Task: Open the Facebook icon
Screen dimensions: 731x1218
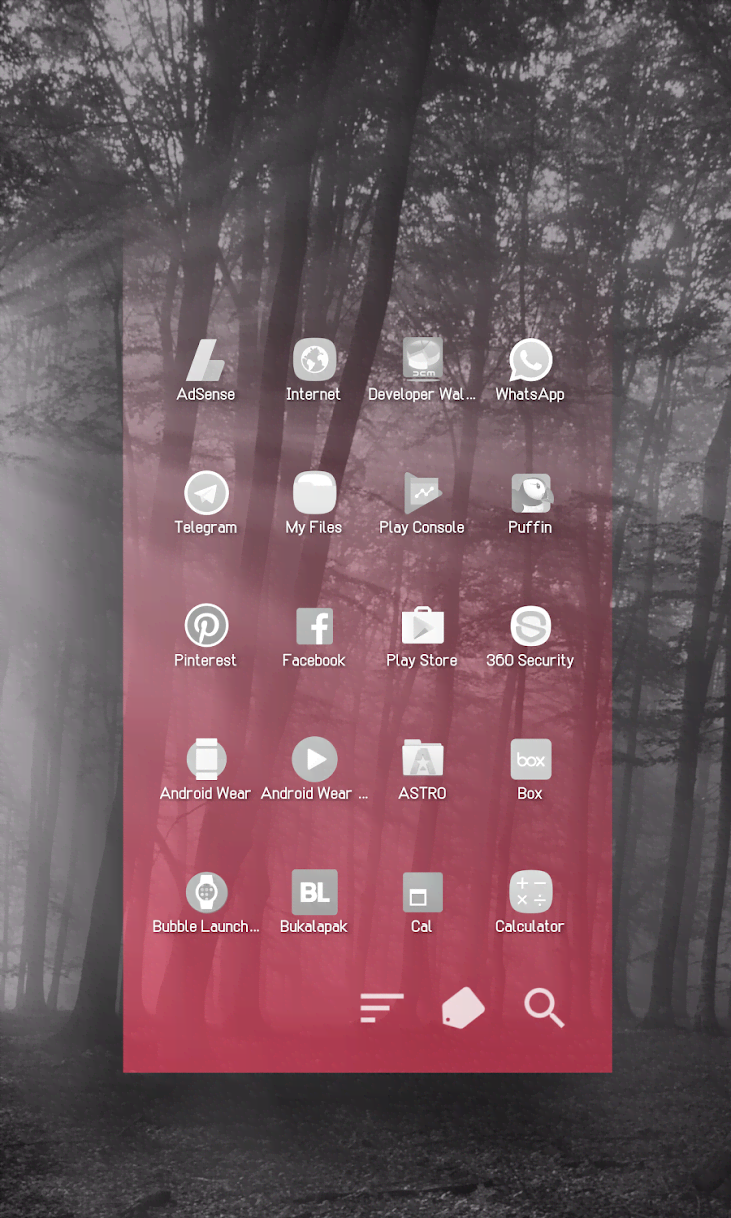Action: (314, 626)
